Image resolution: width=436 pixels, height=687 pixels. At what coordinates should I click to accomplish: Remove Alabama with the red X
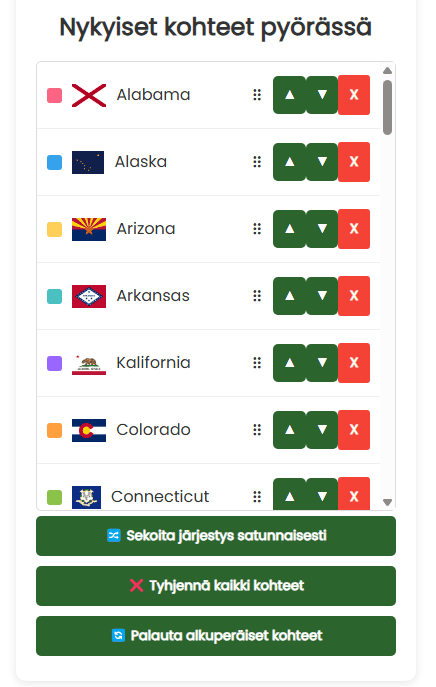tap(354, 95)
